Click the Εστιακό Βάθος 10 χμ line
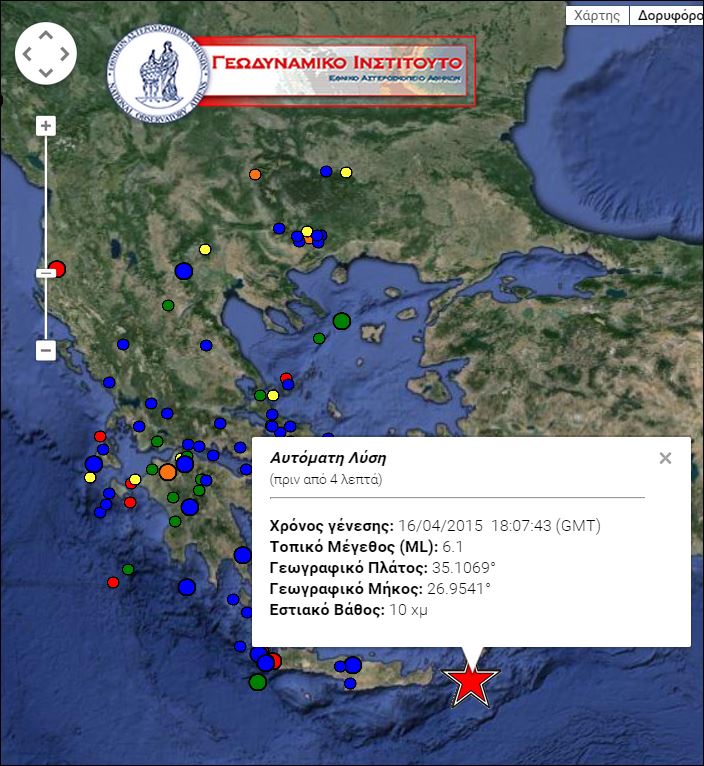704x766 pixels. pos(348,610)
